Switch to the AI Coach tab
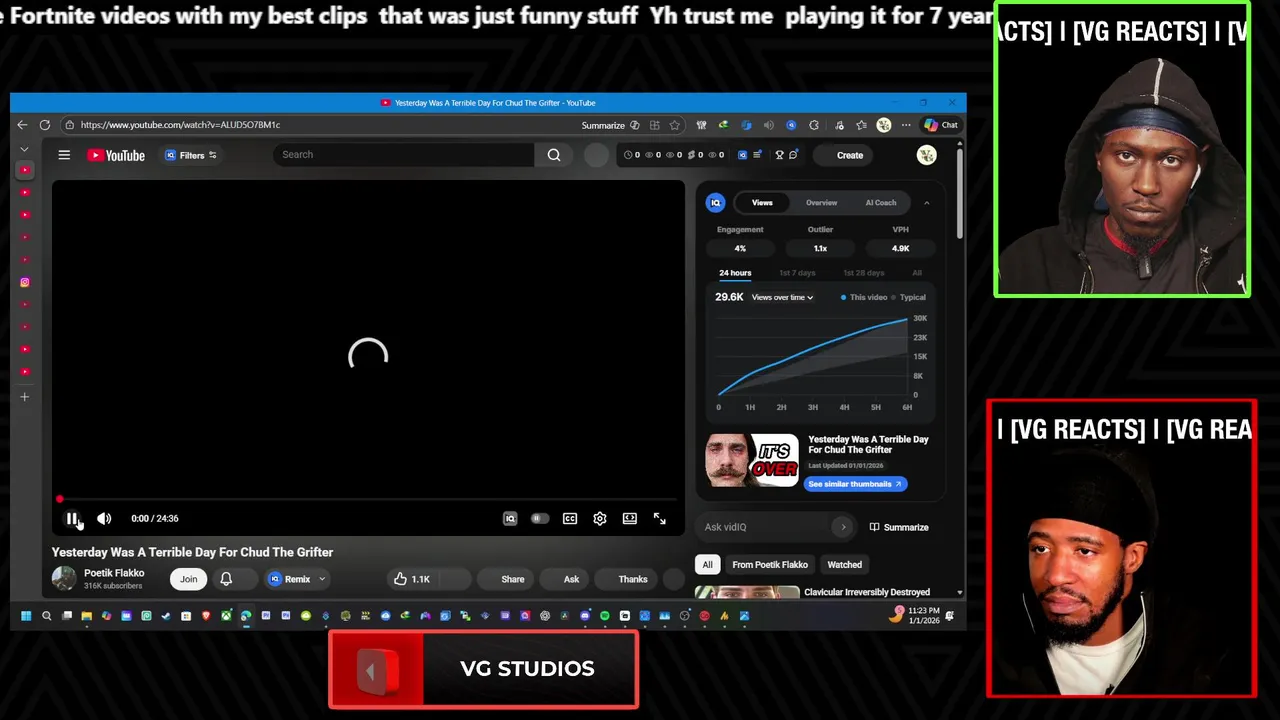1280x720 pixels. (881, 203)
